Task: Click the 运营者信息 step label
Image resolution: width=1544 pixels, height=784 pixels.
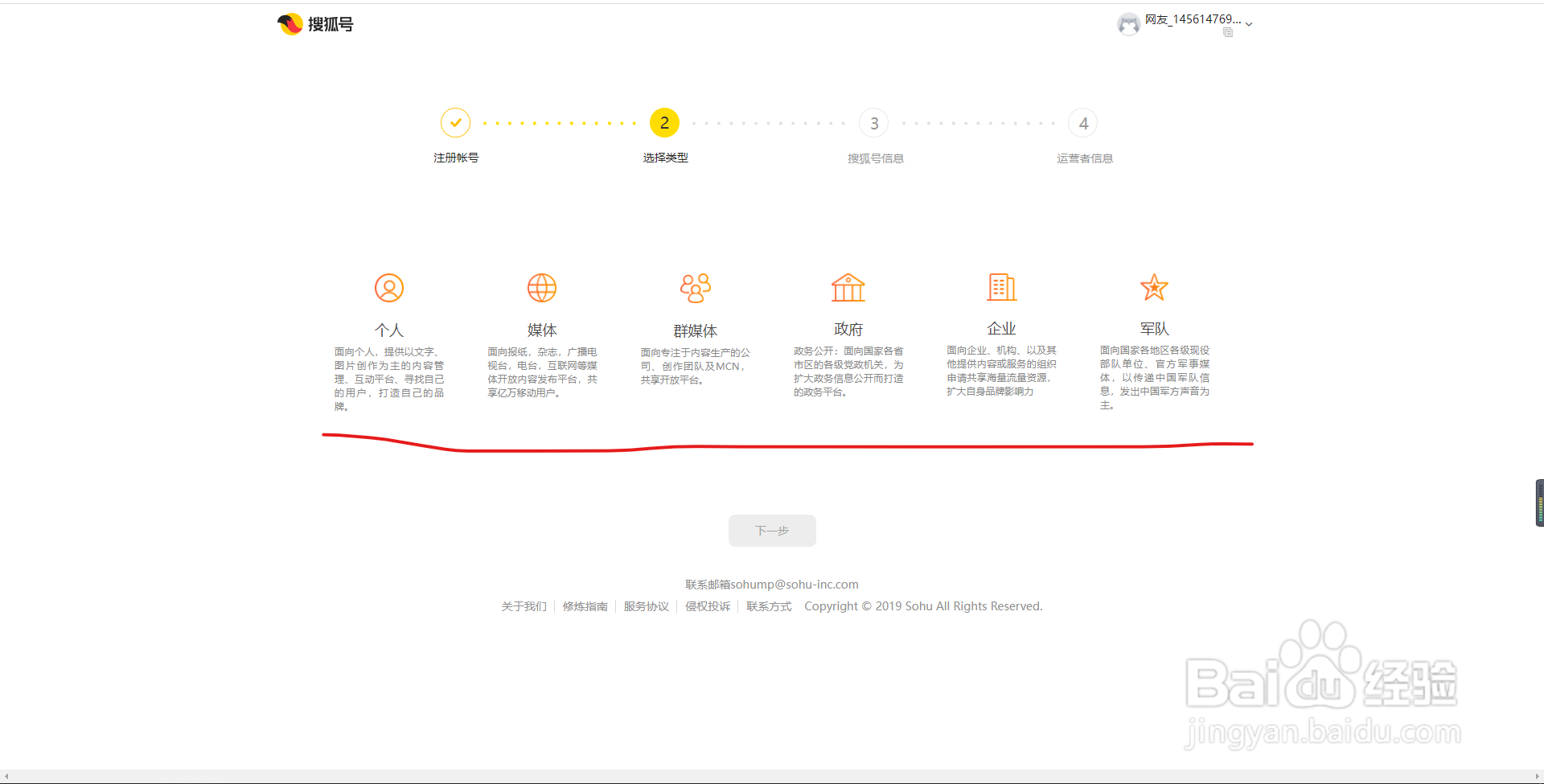Action: [x=1085, y=158]
